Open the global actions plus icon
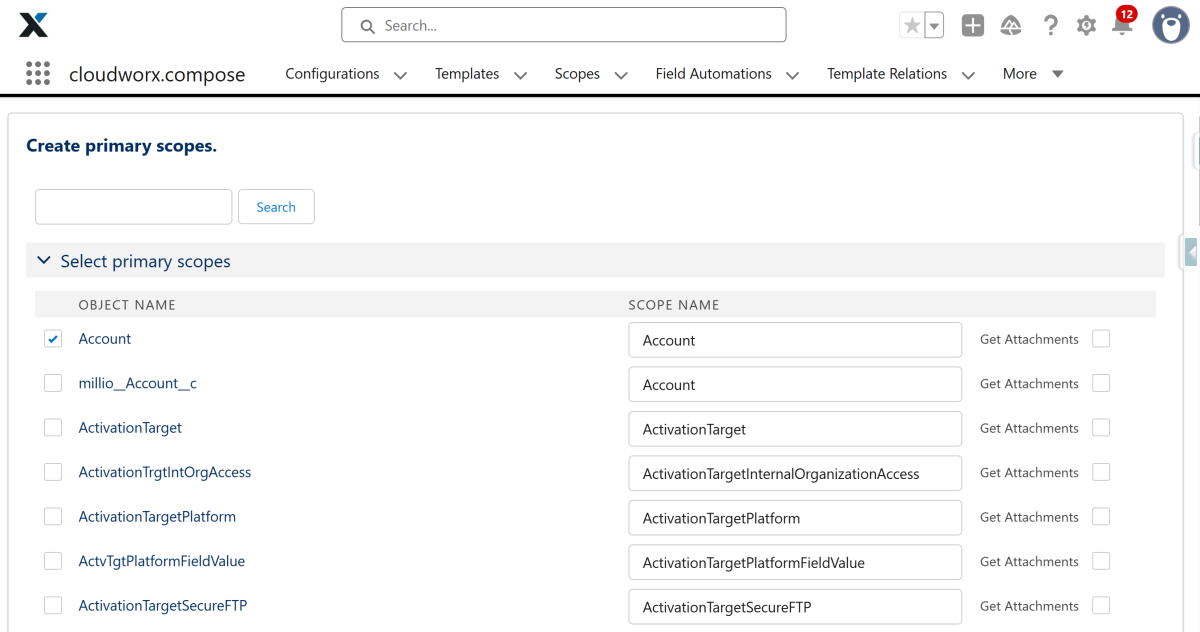Image resolution: width=1200 pixels, height=632 pixels. point(973,26)
